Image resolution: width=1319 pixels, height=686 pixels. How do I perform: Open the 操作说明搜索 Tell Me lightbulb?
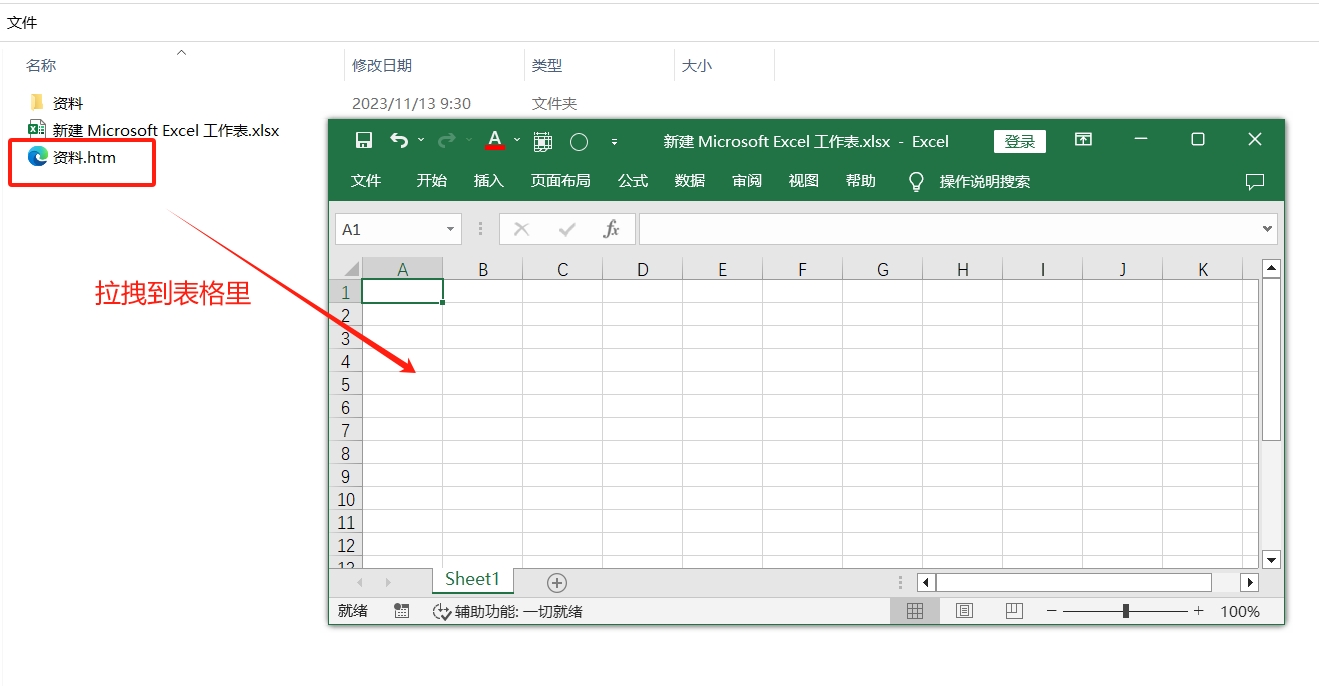coord(915,181)
